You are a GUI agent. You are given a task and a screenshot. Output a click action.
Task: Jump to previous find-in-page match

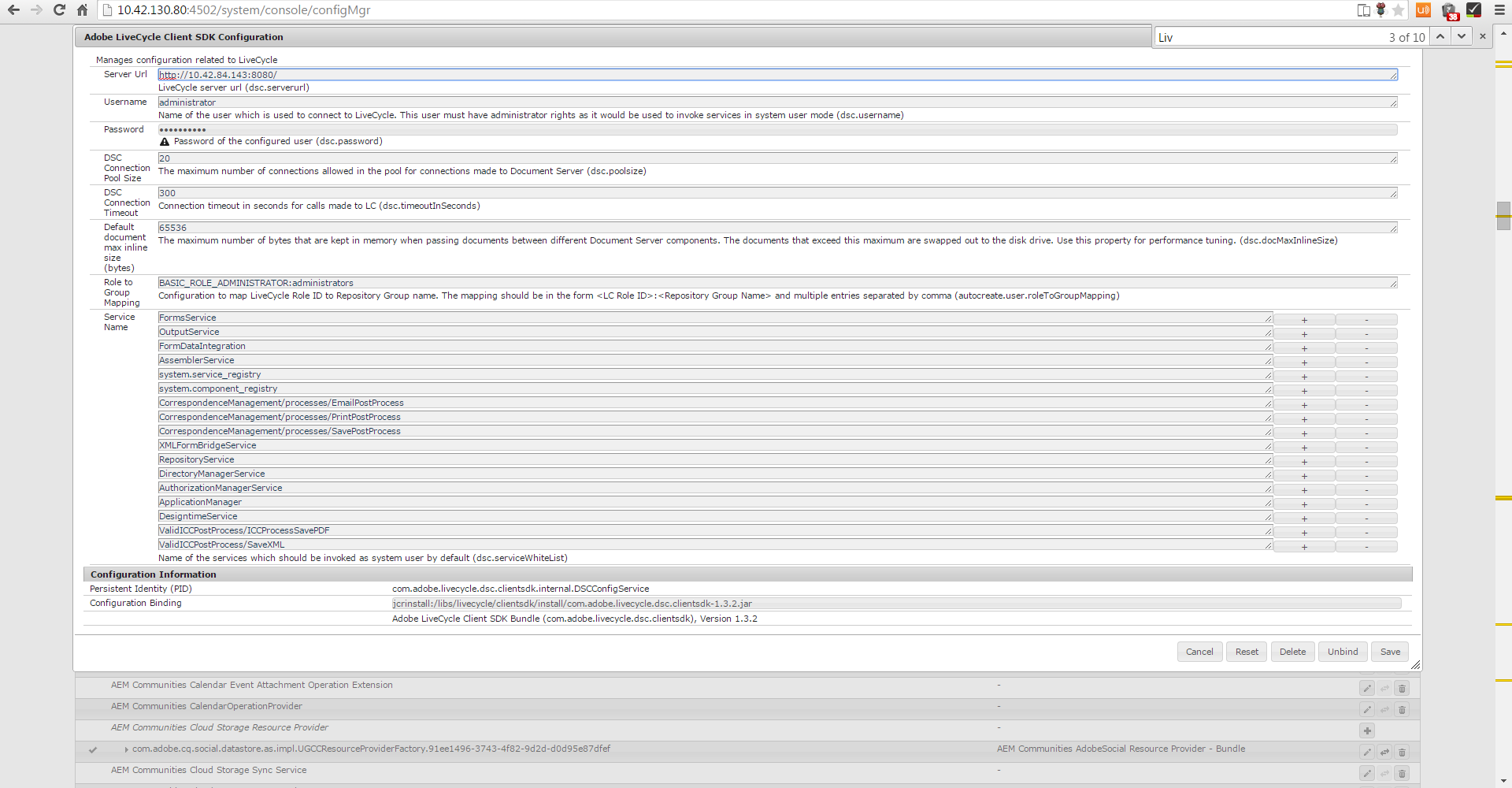click(1440, 36)
